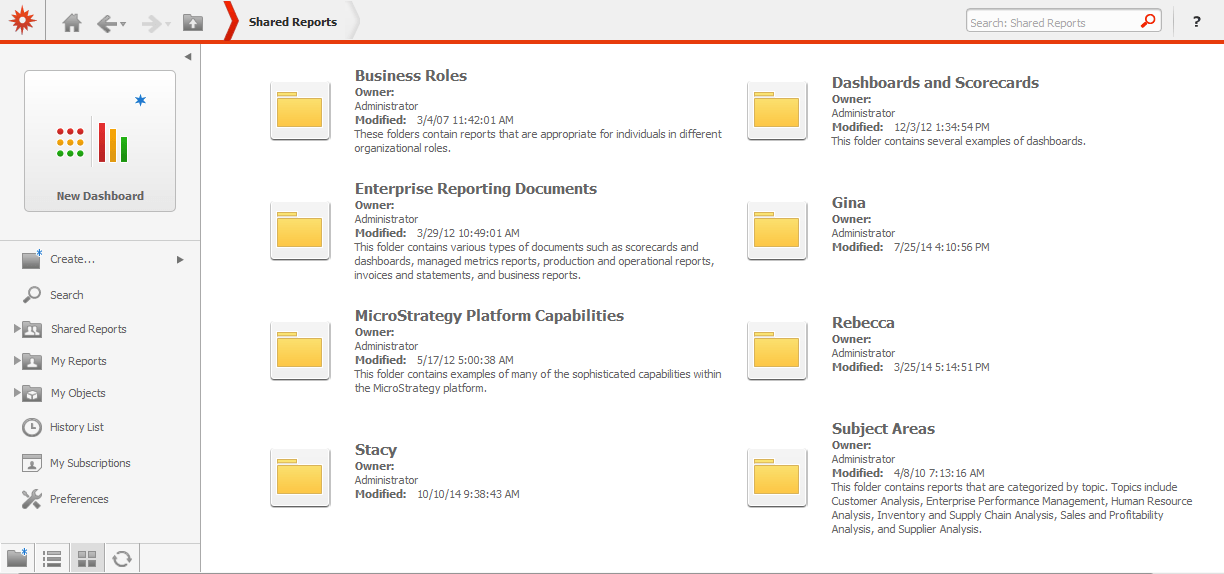Image resolution: width=1224 pixels, height=574 pixels.
Task: Expand the My Objects tree node
Action: coord(17,392)
